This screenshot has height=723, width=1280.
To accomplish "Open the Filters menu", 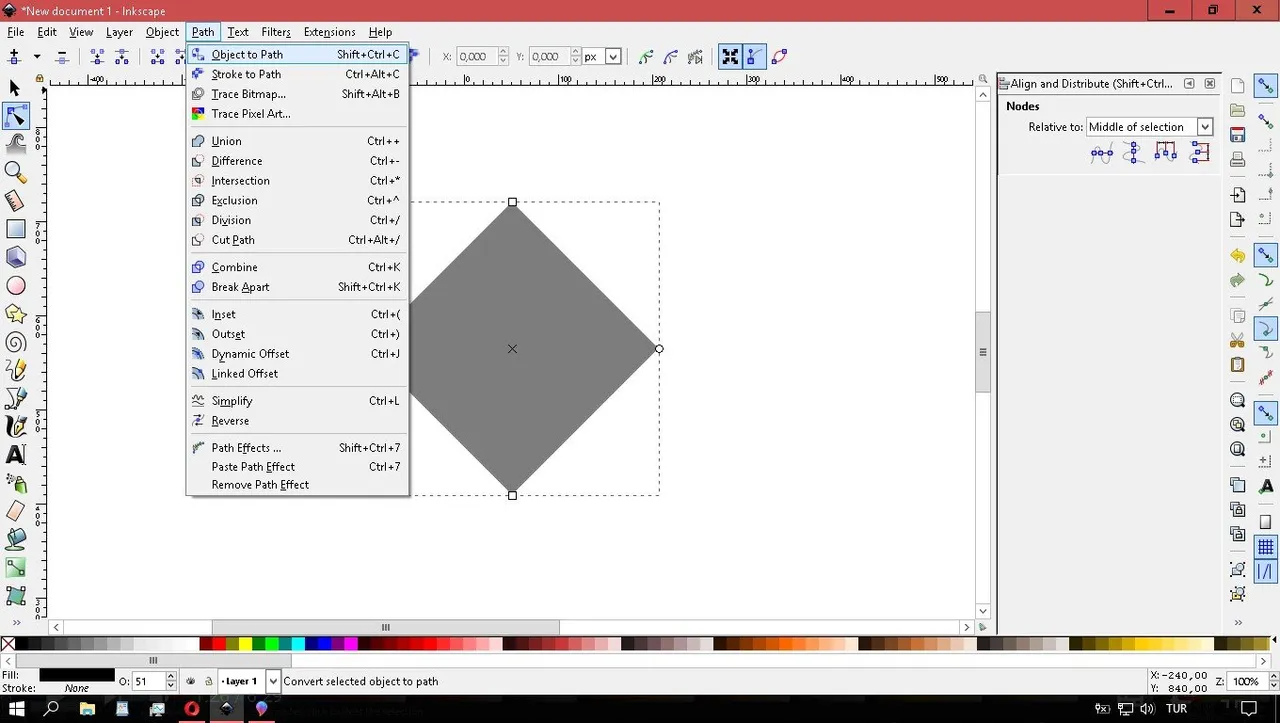I will tap(276, 32).
